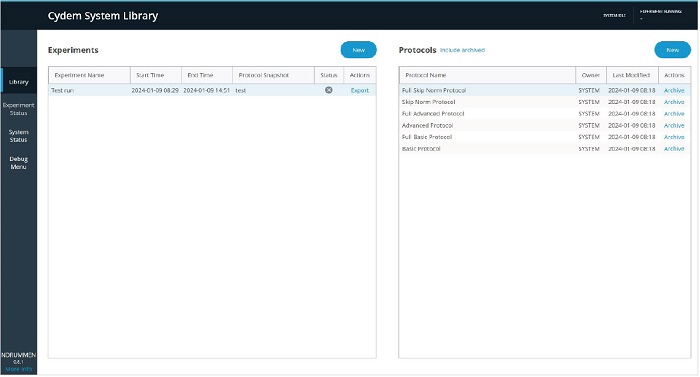Sort protocols by Owner column header

tap(591, 75)
